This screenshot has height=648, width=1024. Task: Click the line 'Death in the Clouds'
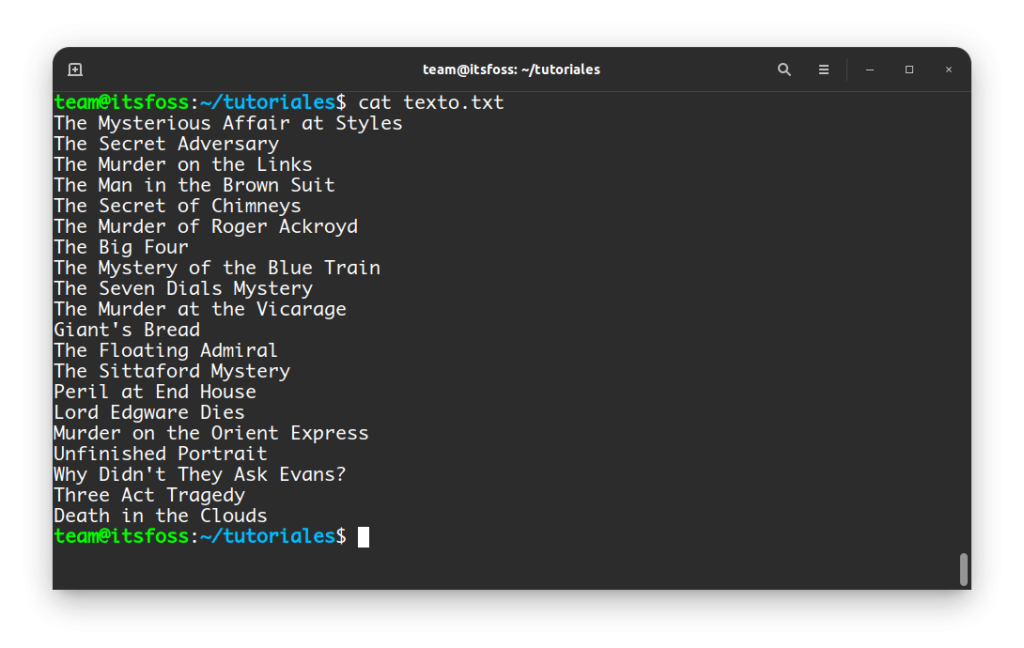[x=161, y=516]
